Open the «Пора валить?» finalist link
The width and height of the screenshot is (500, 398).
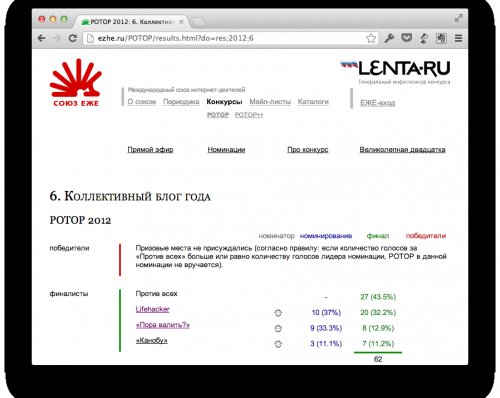(163, 325)
